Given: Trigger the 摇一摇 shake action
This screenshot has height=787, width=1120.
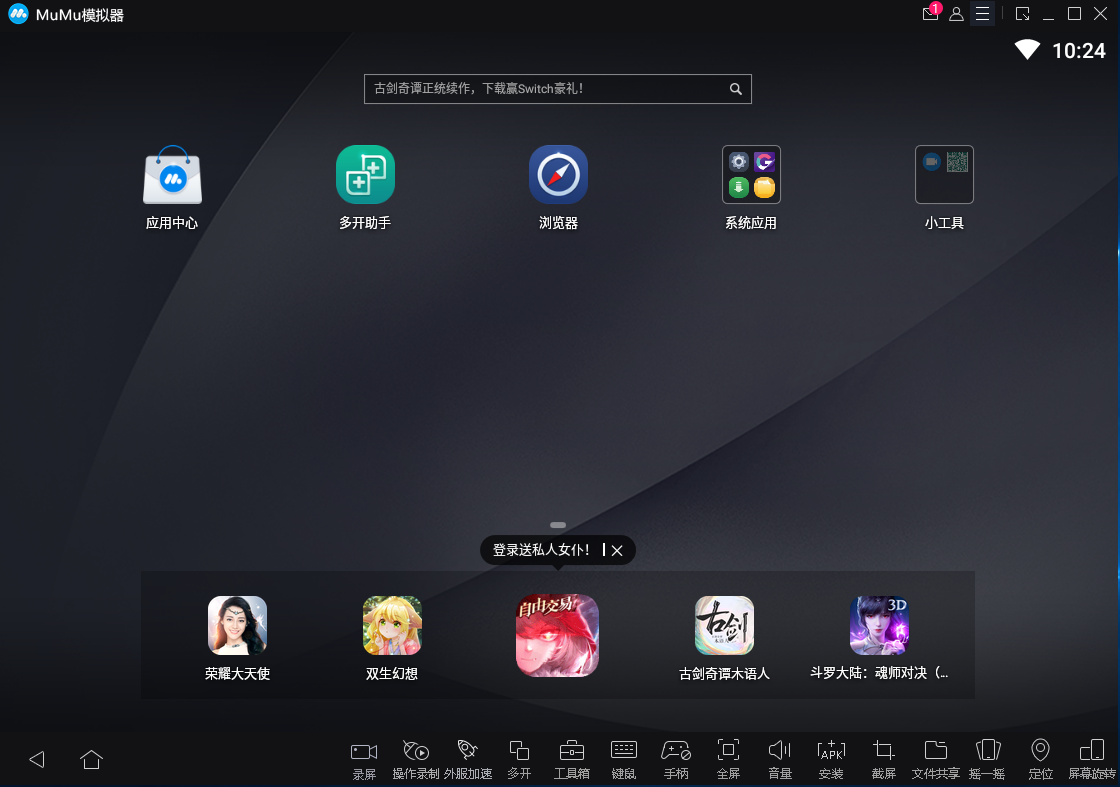Looking at the screenshot, I should point(988,759).
